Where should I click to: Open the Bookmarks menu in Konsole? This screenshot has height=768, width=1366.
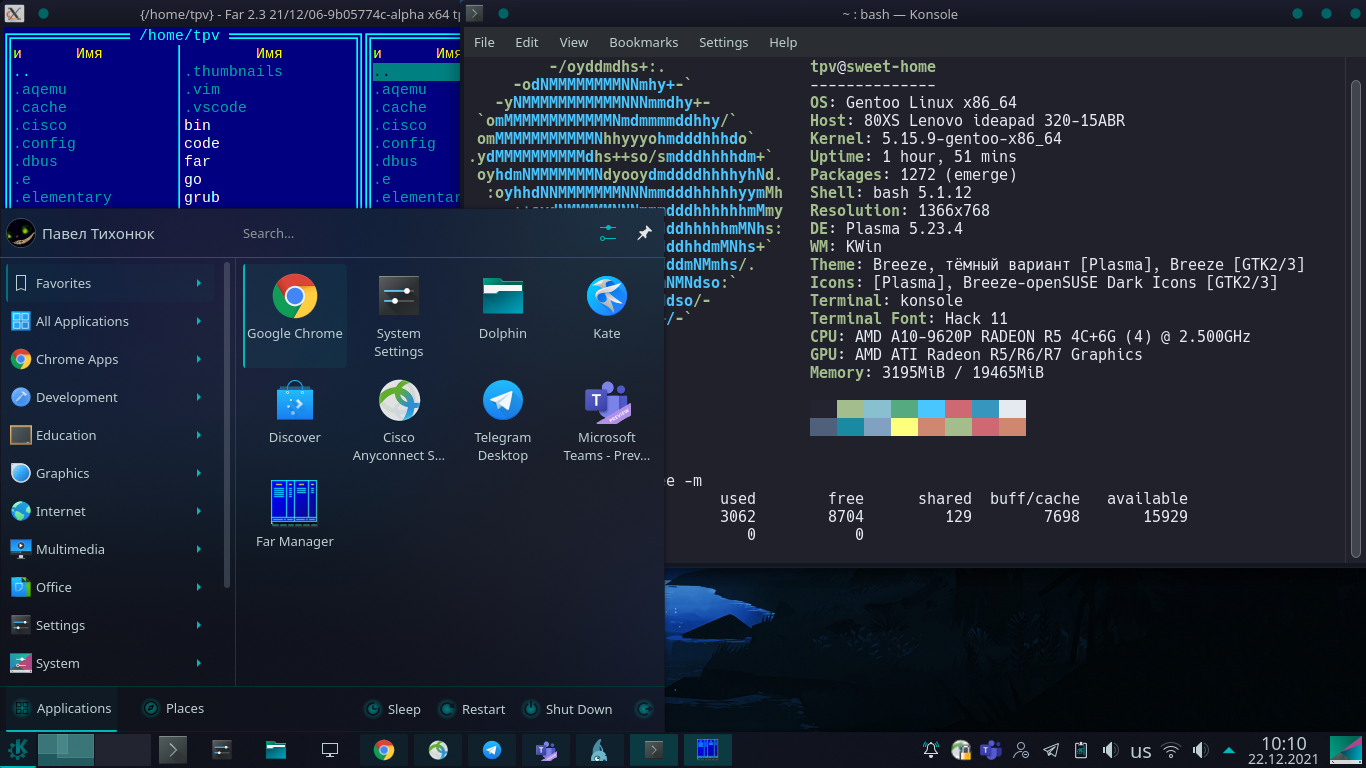643,42
